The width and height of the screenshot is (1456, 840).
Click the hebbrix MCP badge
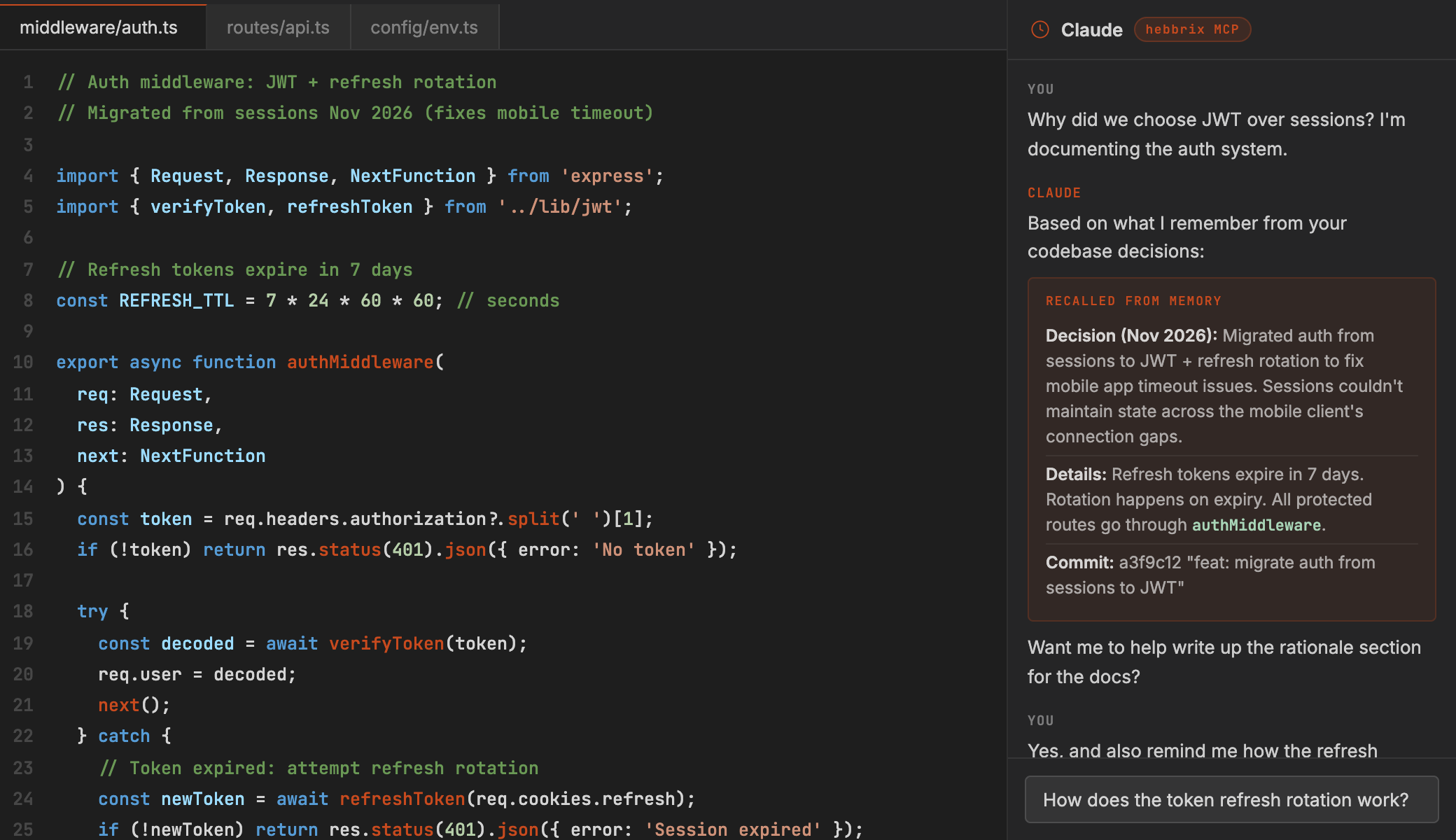tap(1192, 29)
